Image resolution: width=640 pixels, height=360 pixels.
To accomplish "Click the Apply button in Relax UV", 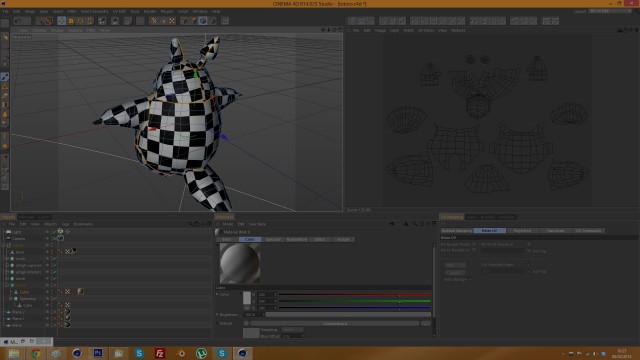I will coord(455,265).
